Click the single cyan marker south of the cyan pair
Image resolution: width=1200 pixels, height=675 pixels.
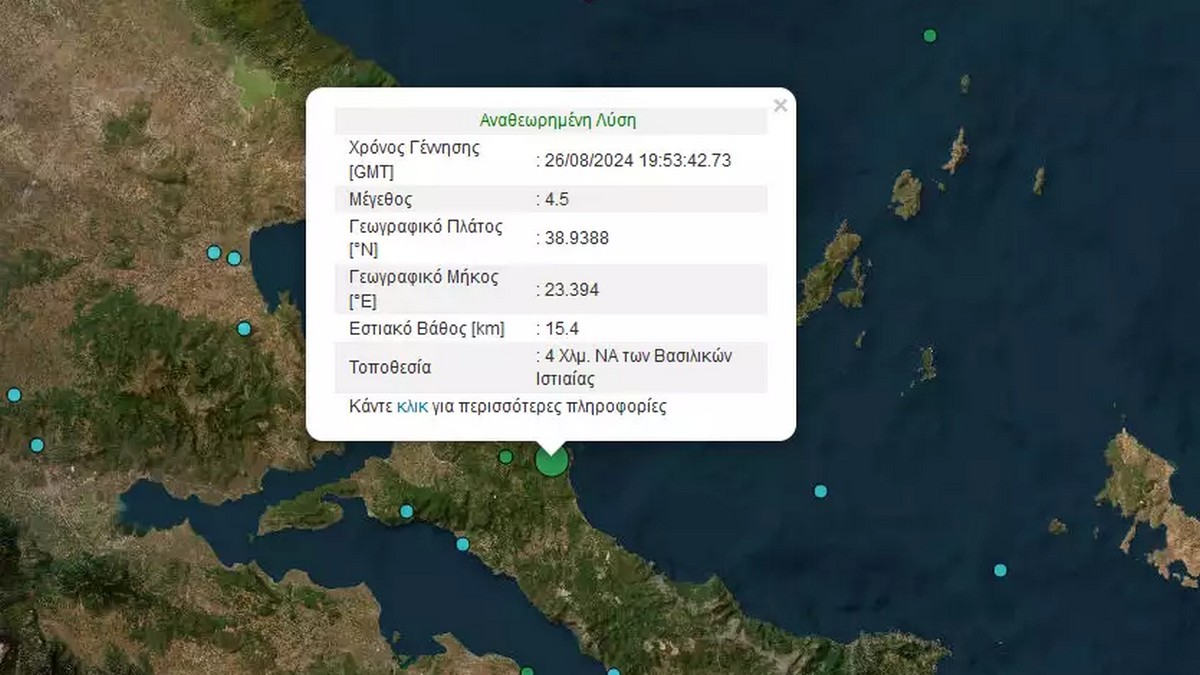244,329
